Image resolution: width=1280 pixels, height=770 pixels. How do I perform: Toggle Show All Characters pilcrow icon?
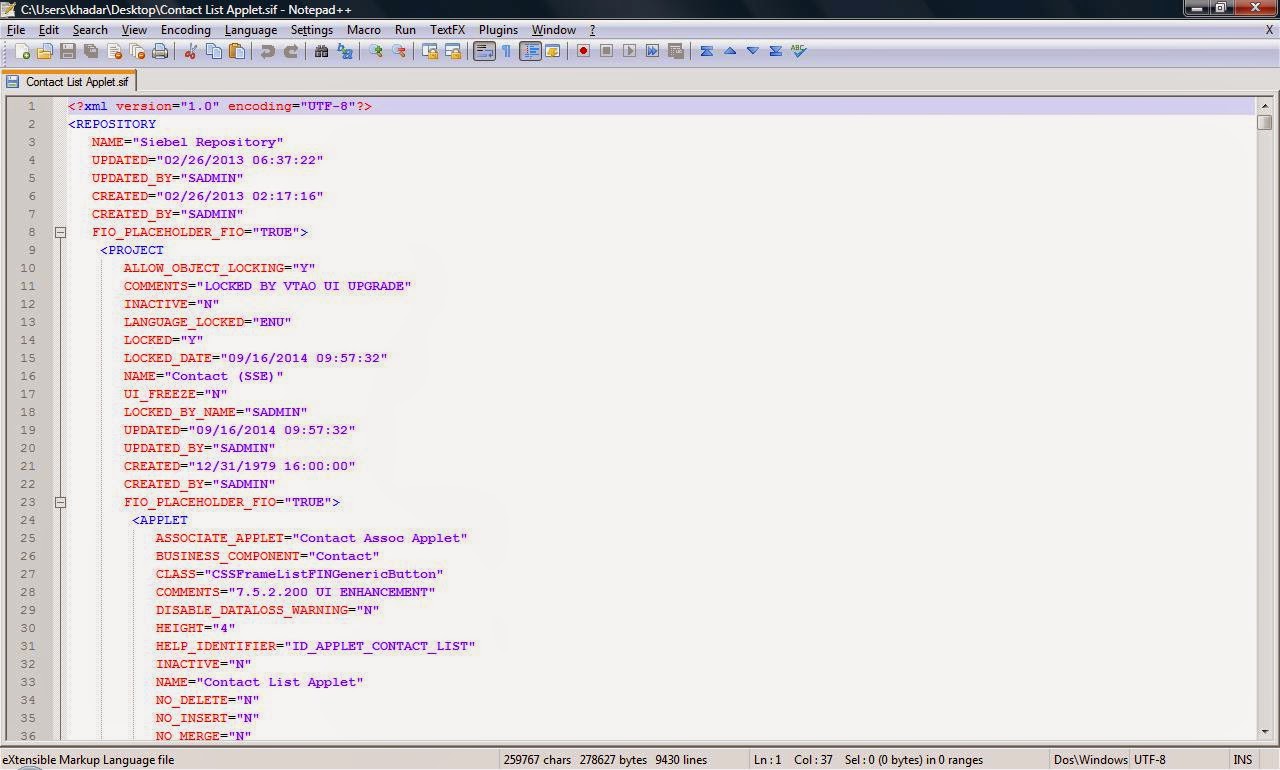(506, 51)
